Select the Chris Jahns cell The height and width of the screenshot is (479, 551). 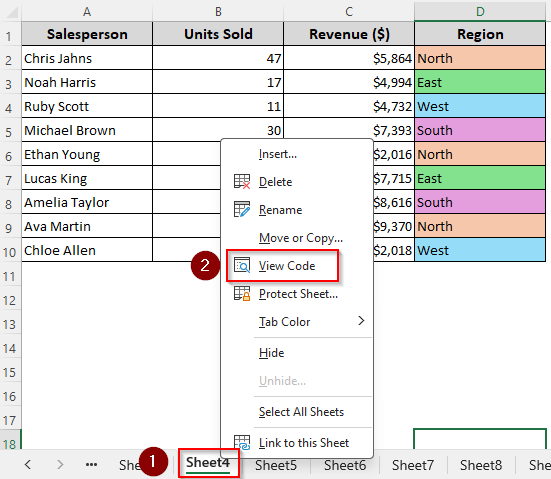[x=87, y=58]
